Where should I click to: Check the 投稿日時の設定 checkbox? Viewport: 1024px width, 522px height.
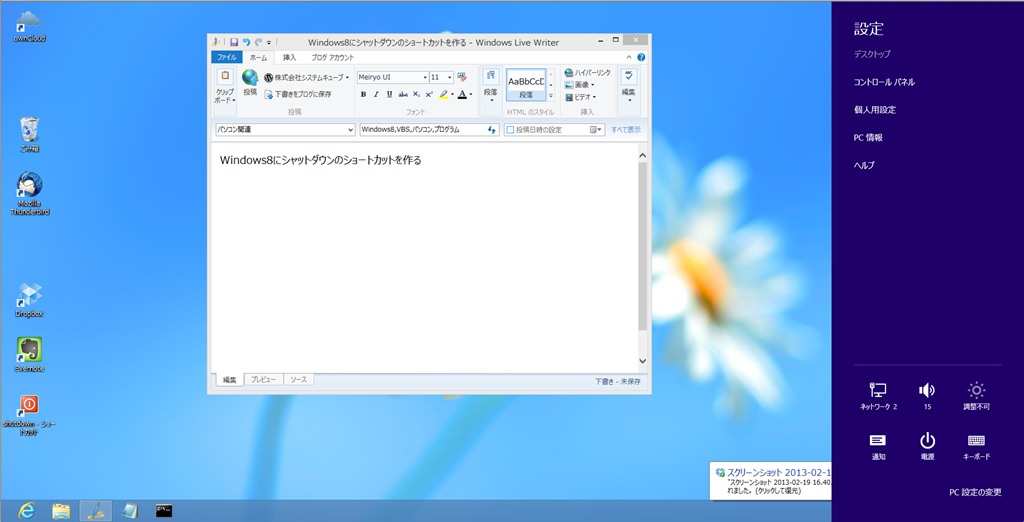[511, 130]
